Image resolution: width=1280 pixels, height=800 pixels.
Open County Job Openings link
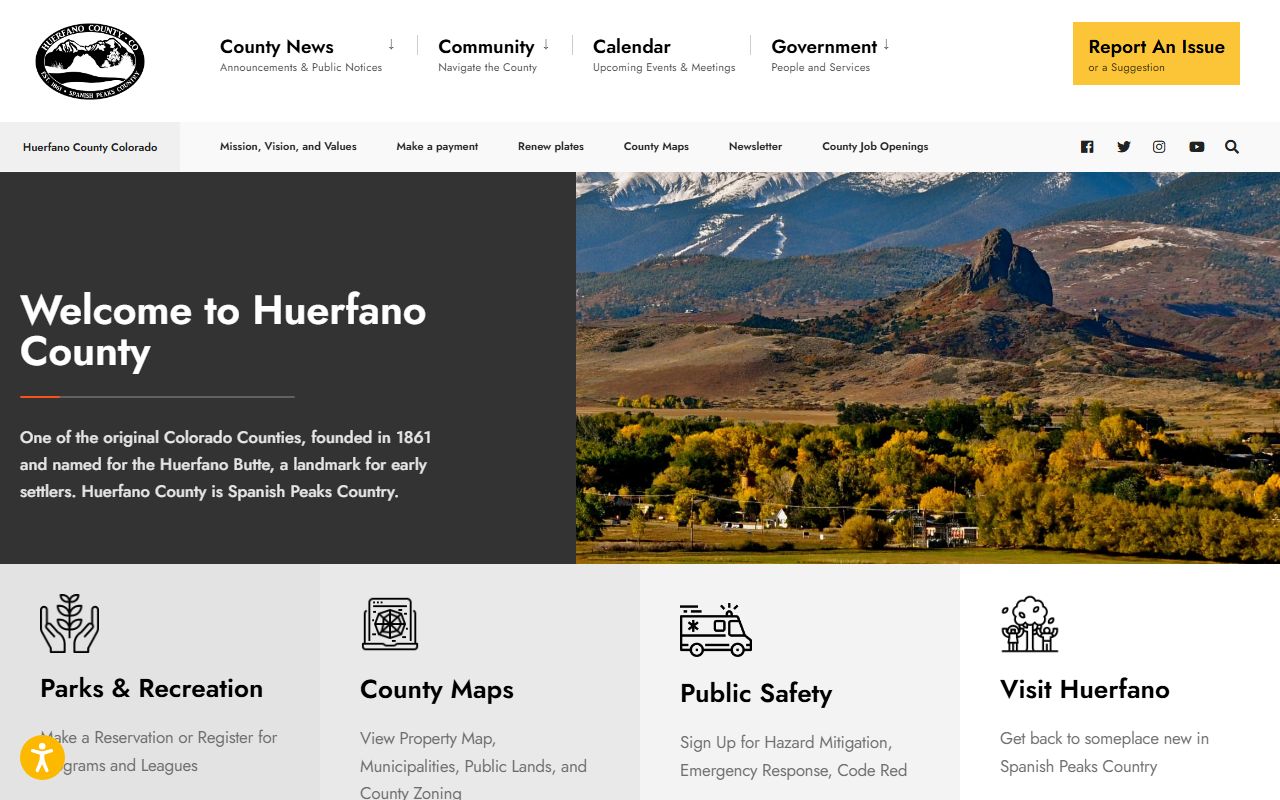(x=875, y=146)
